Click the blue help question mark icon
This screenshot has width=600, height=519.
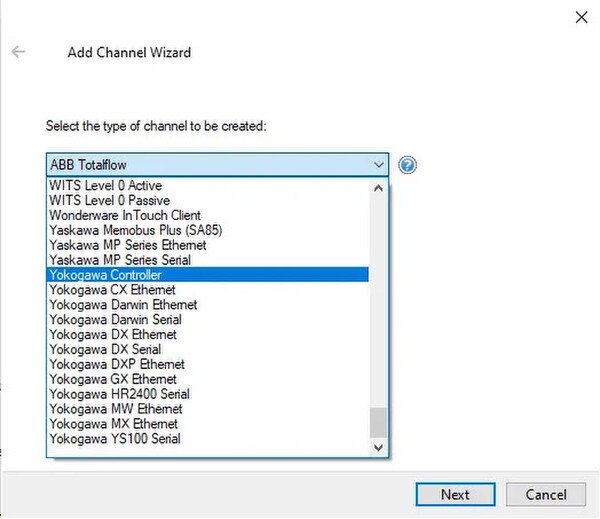407,165
